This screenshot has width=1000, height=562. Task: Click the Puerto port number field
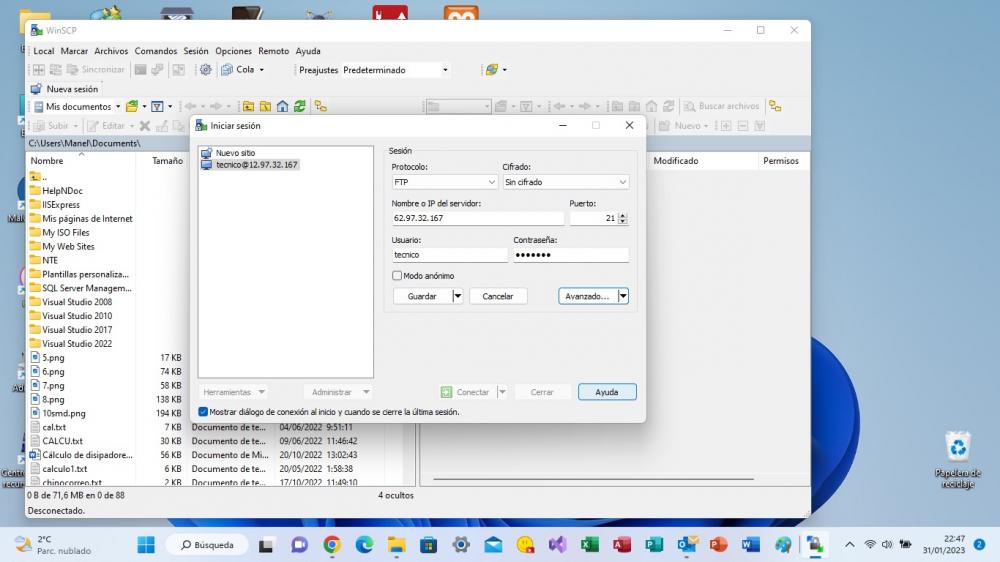click(x=594, y=218)
